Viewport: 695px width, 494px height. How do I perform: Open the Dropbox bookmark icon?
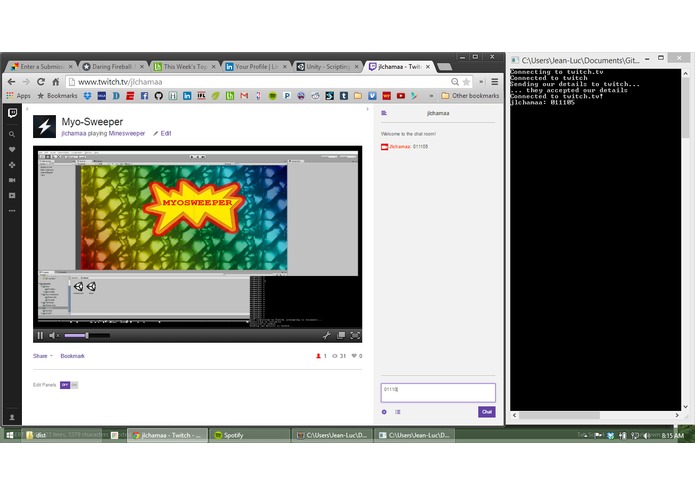pos(87,96)
